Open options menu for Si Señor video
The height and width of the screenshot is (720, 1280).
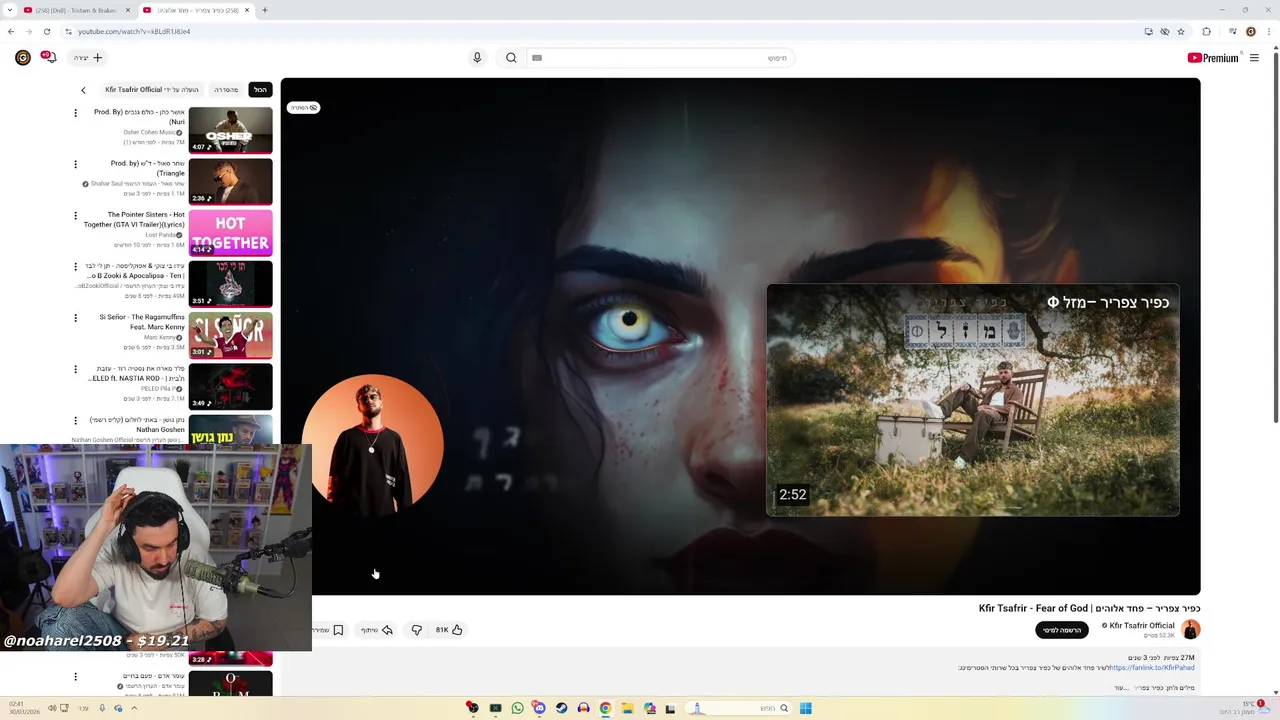click(x=75, y=318)
